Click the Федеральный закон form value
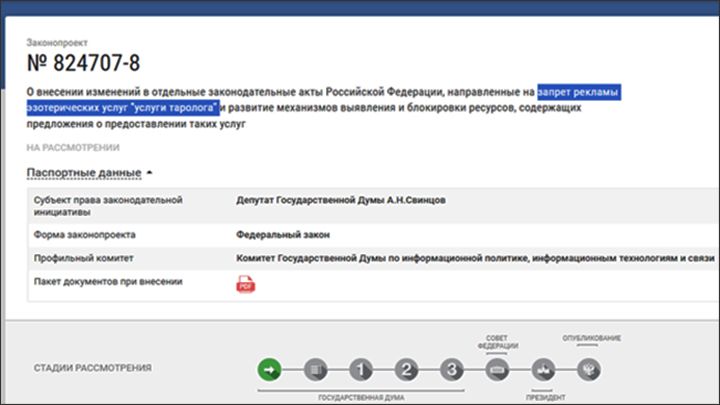Screen dimensions: 720x405 283,235
